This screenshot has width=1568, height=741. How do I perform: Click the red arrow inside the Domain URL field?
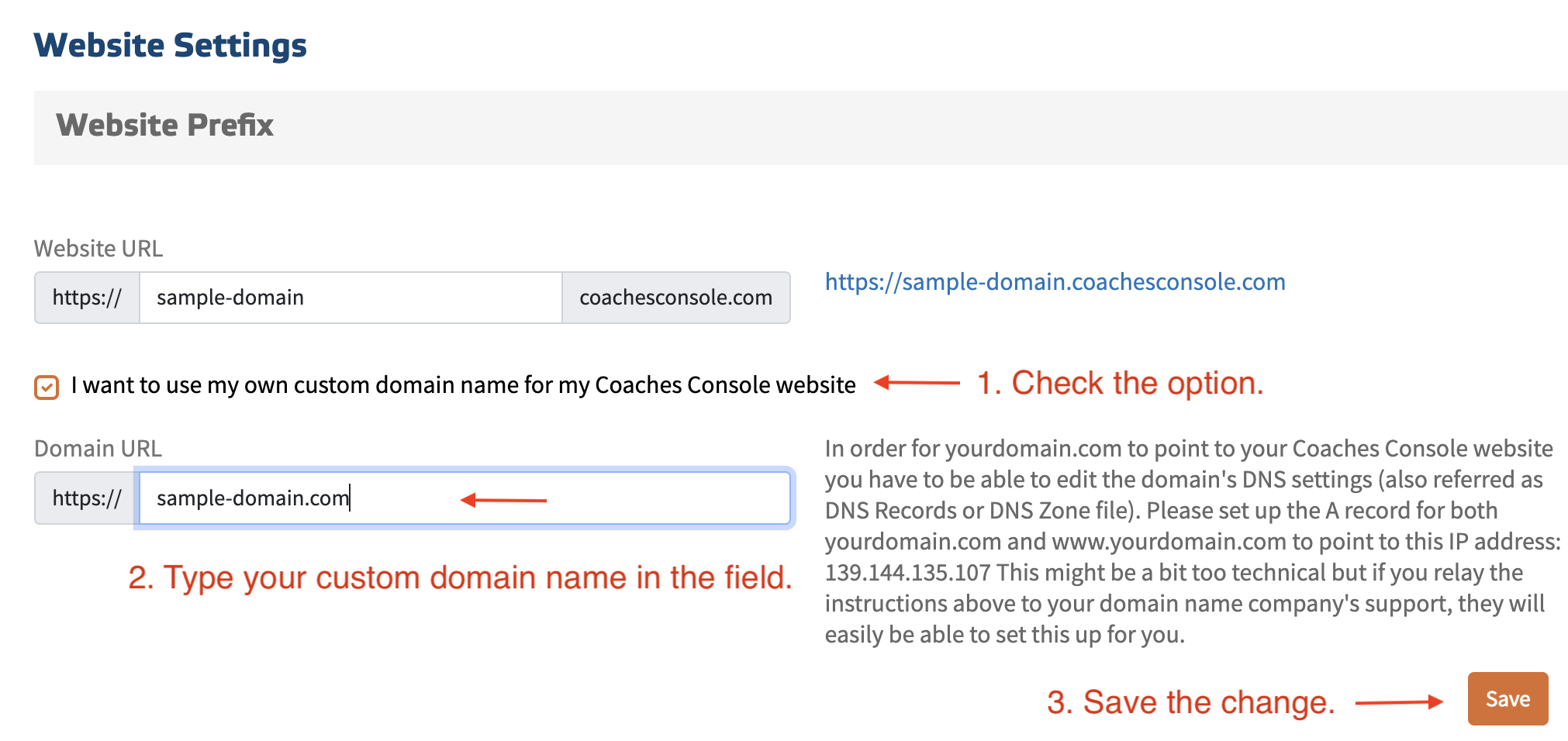coord(503,501)
